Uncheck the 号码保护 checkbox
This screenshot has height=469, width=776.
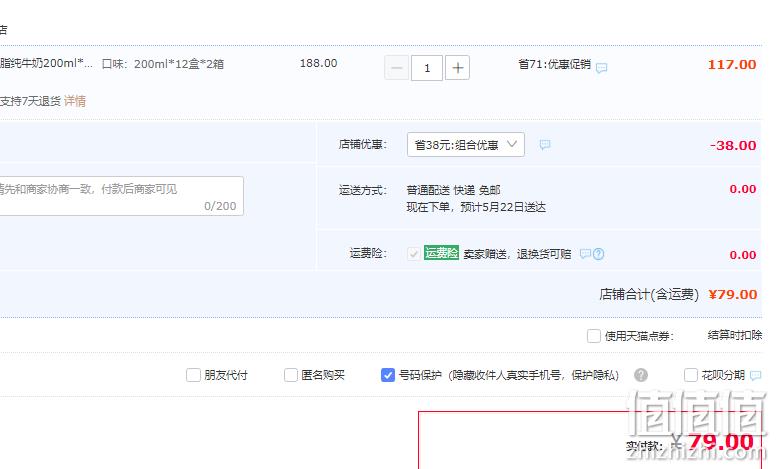coord(388,375)
